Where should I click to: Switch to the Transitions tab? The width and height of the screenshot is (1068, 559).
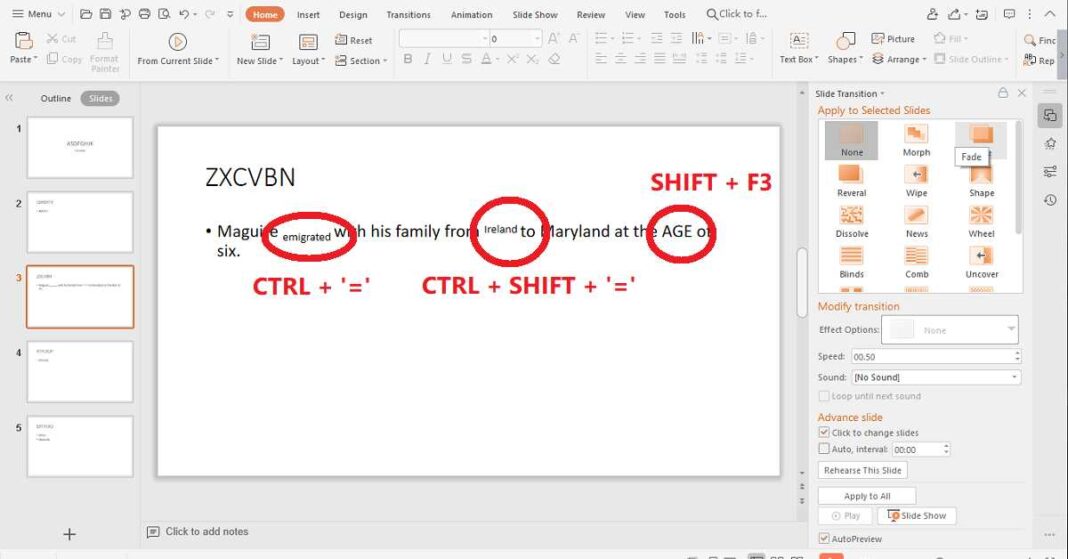pyautogui.click(x=408, y=14)
